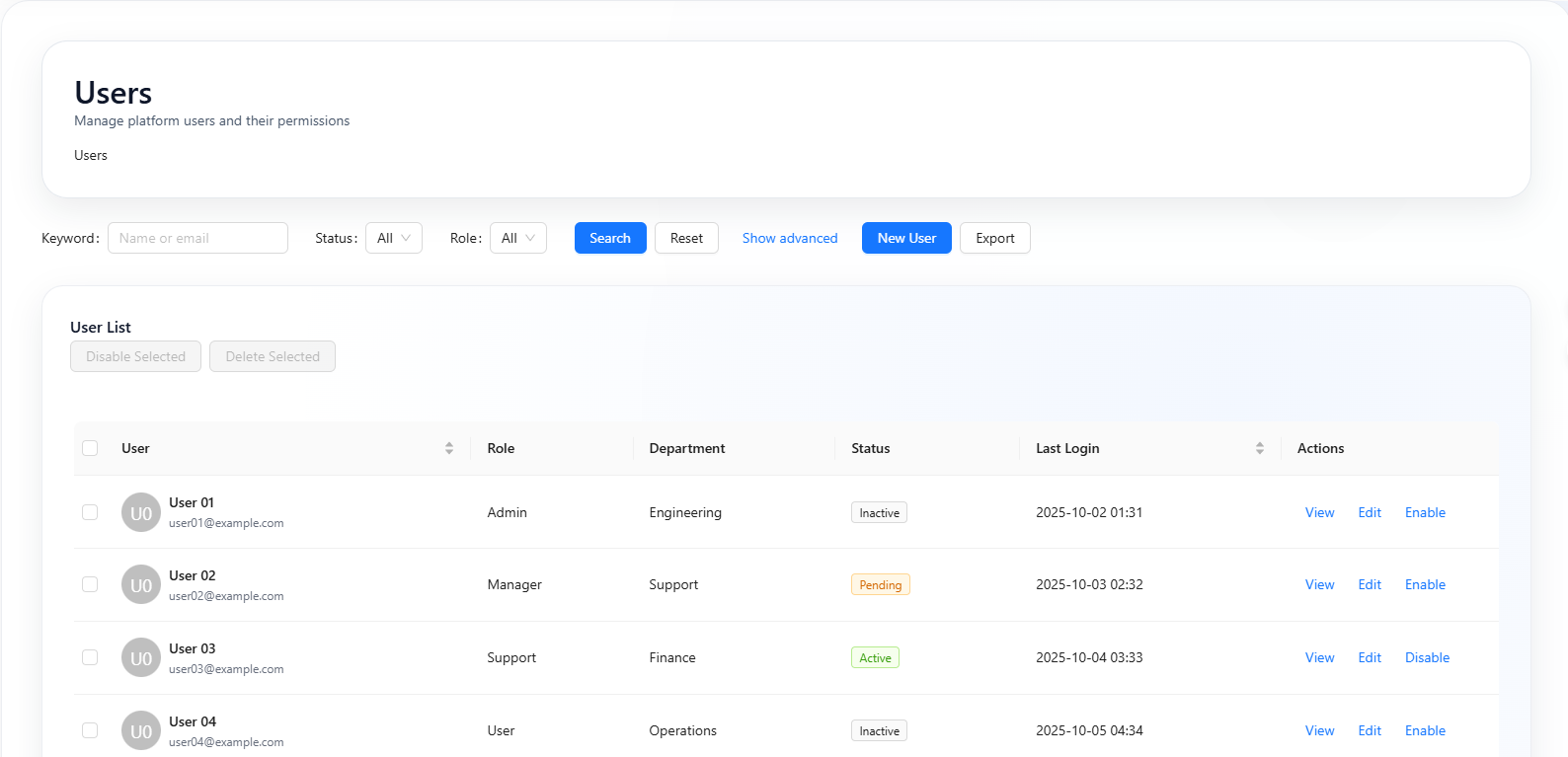Expand the Role filter dropdown
The width and height of the screenshot is (1568, 757).
(518, 238)
